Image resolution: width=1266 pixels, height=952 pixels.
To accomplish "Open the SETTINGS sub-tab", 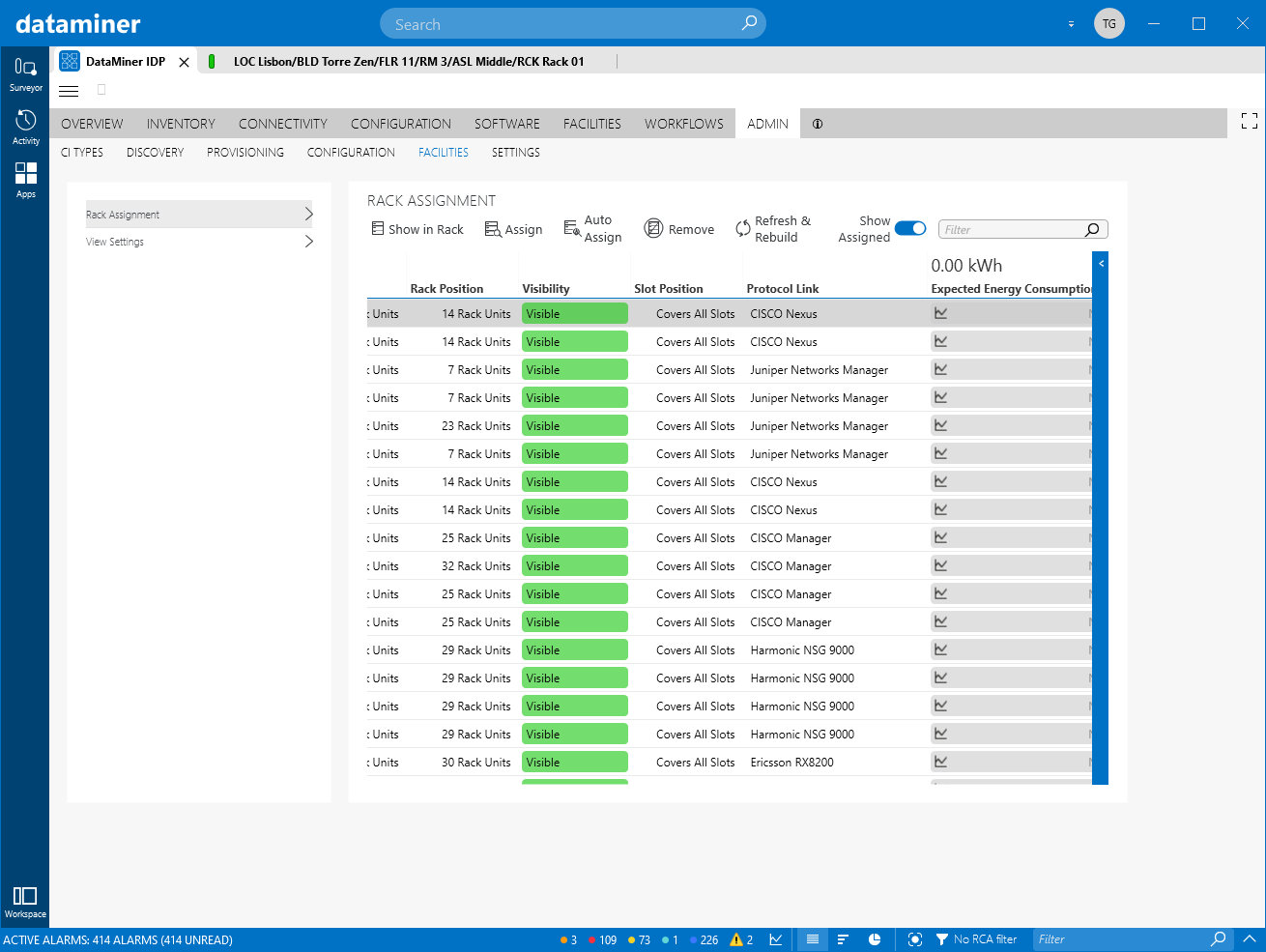I will (516, 153).
